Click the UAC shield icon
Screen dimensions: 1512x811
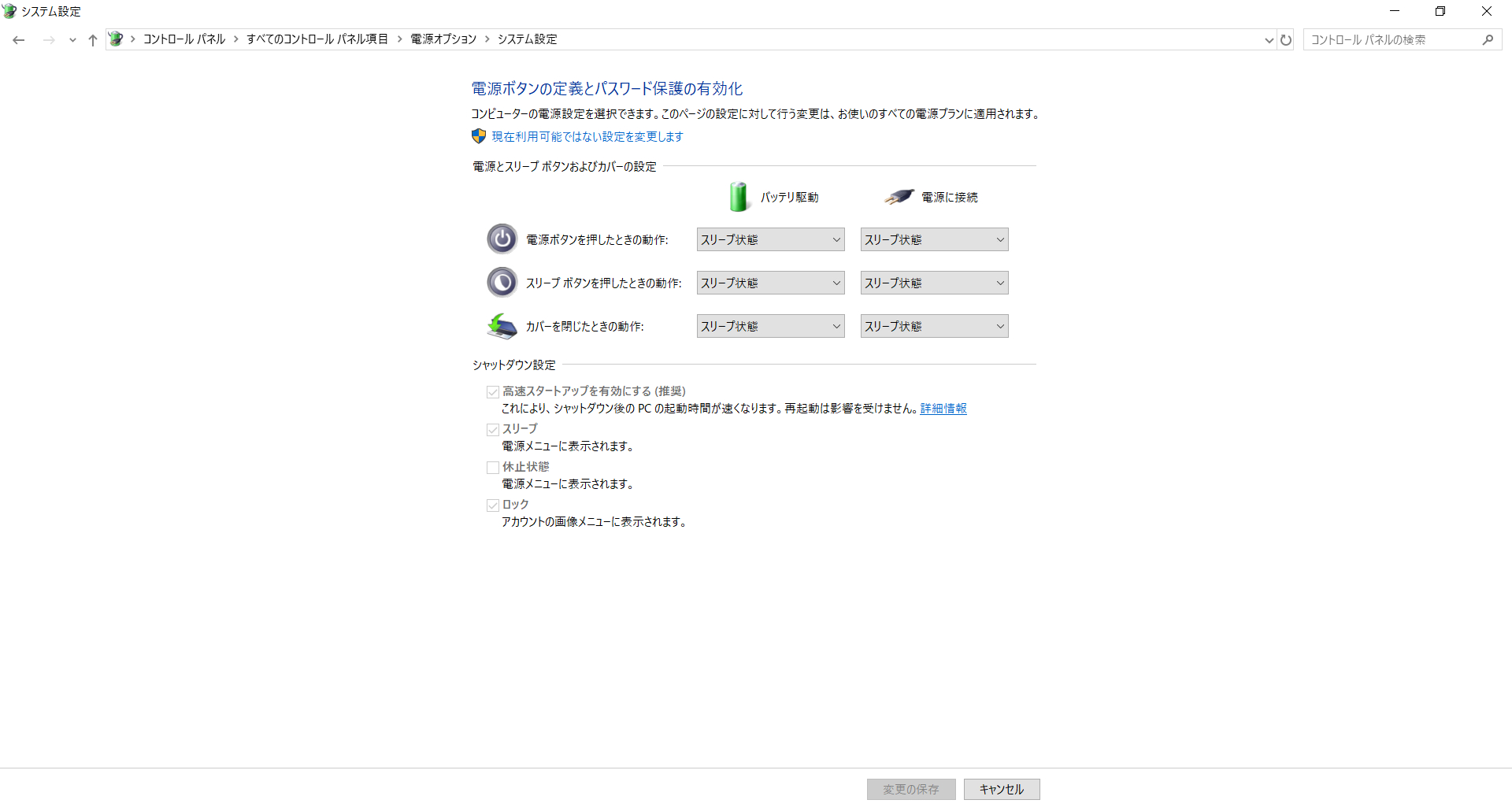coord(479,136)
